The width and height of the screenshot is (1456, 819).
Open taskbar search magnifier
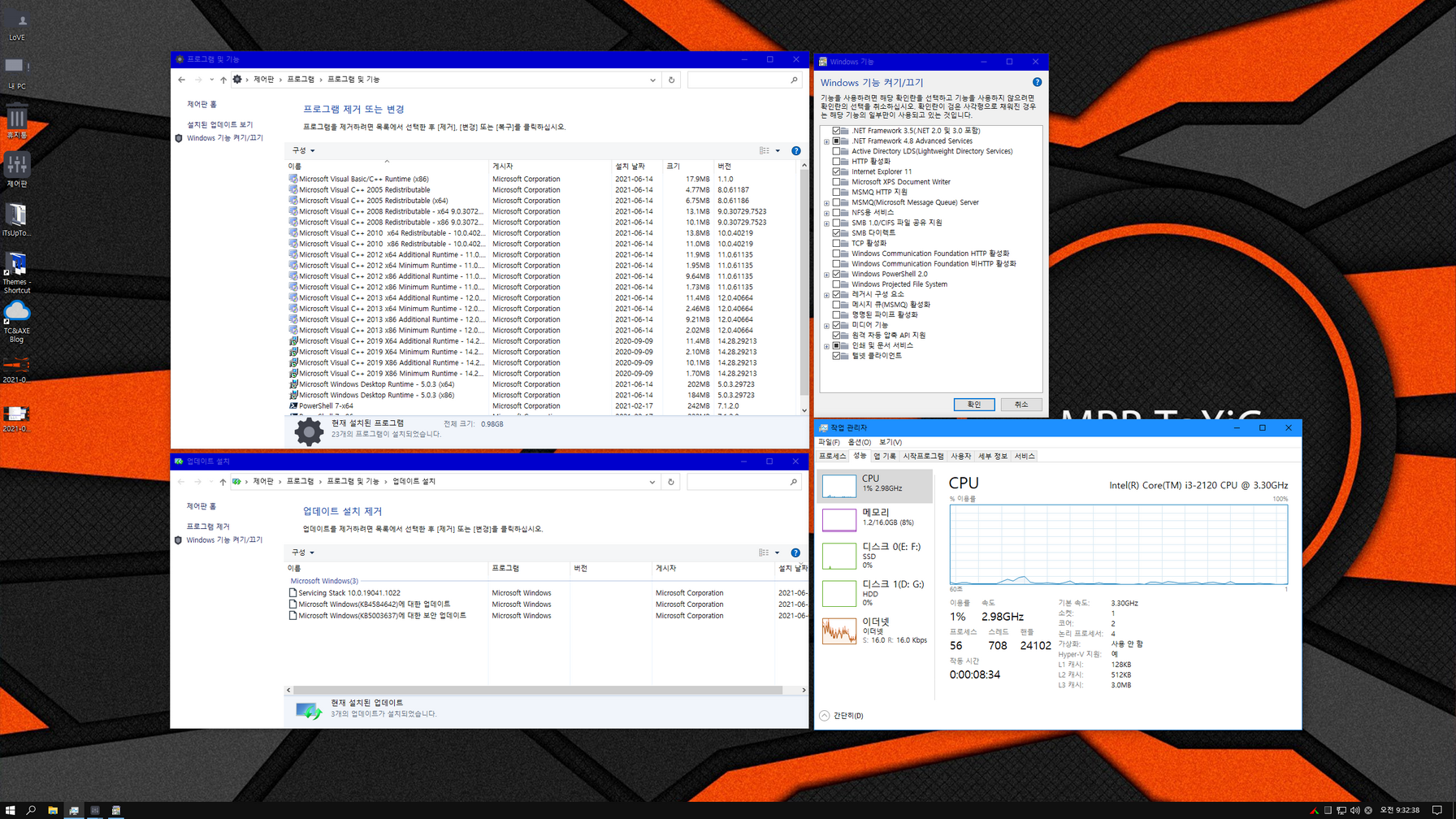click(32, 810)
